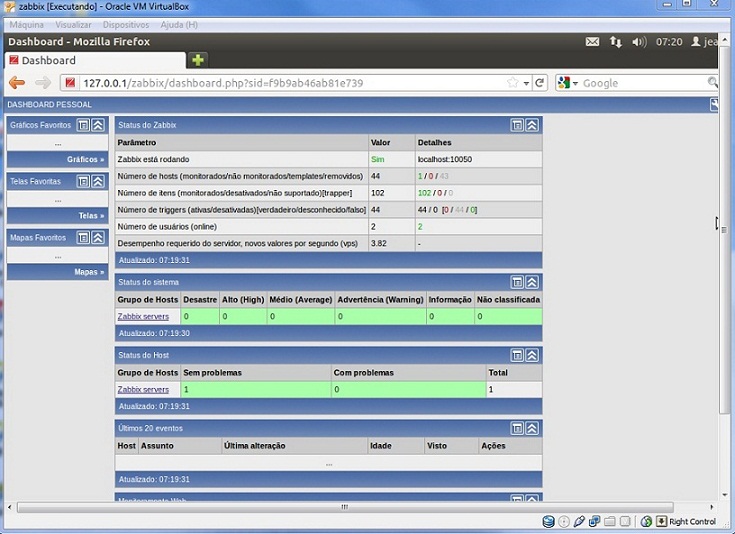735x534 pixels.
Task: Bookmark this page with the star icon
Action: pyautogui.click(x=512, y=83)
